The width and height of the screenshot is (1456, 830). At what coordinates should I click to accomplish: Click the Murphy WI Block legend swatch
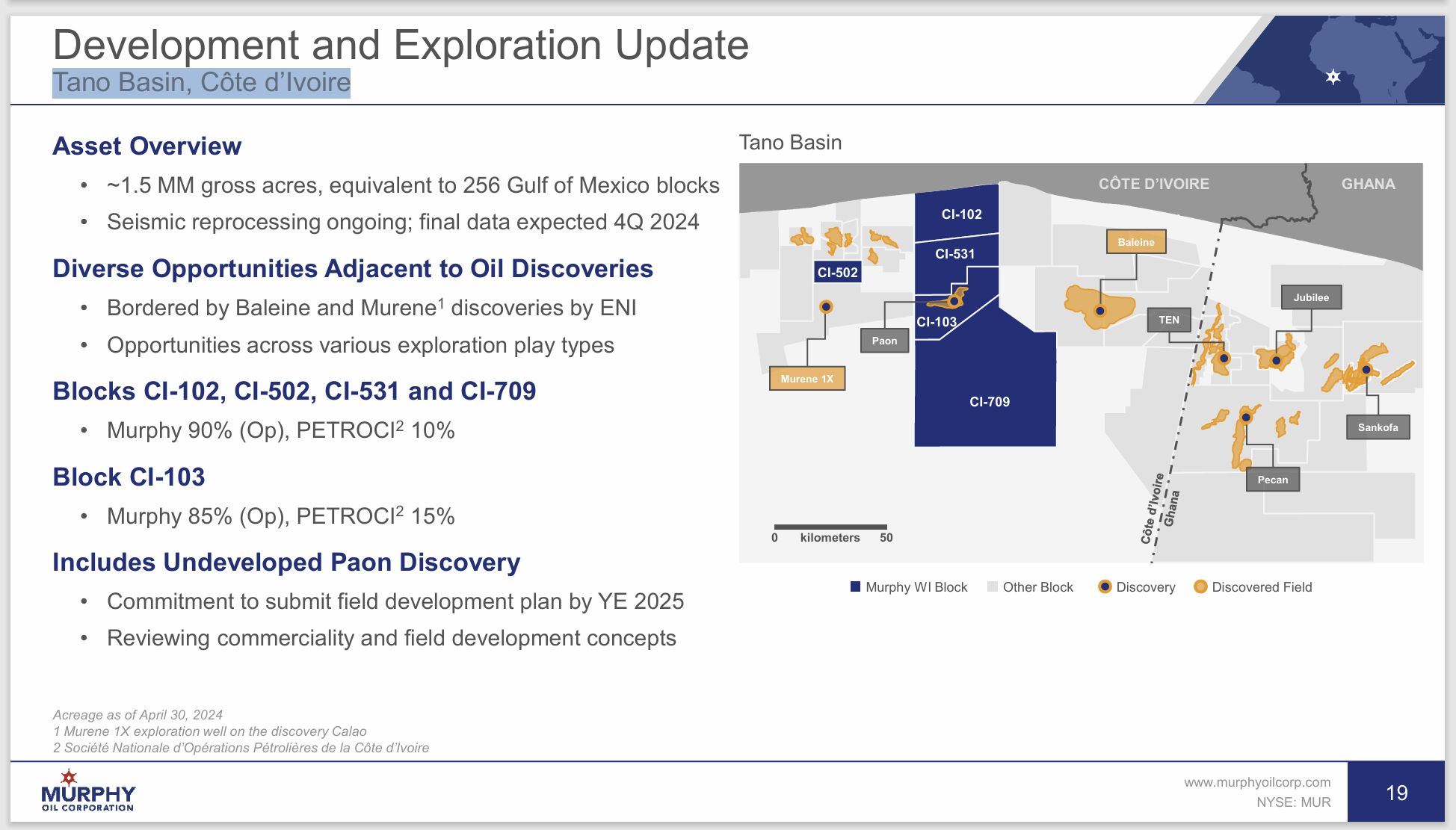pyautogui.click(x=854, y=587)
